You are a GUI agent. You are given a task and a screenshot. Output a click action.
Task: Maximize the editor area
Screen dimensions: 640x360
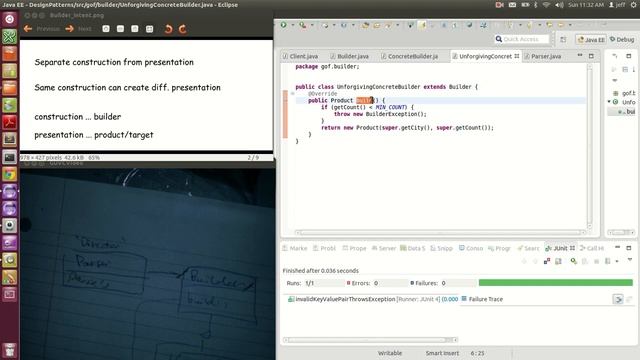tap(591, 56)
